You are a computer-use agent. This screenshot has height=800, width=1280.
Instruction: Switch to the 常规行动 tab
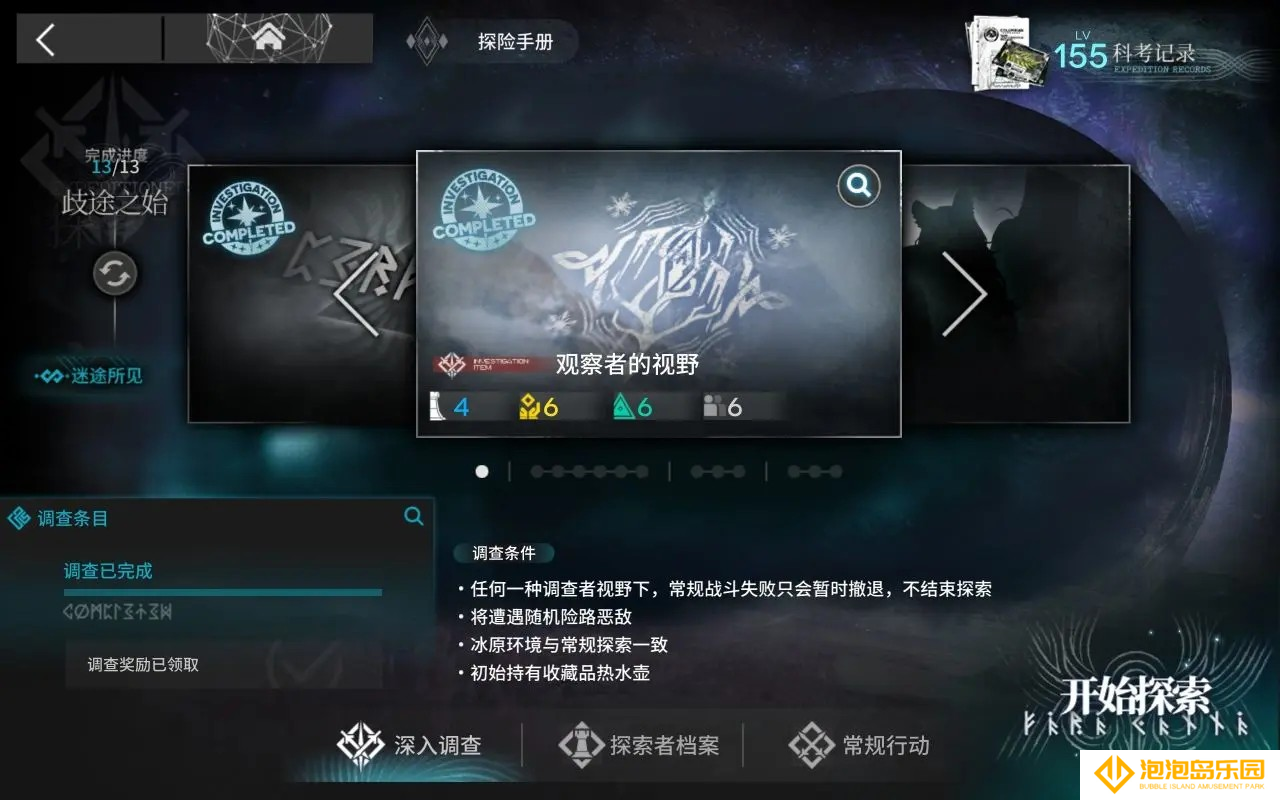pos(859,745)
